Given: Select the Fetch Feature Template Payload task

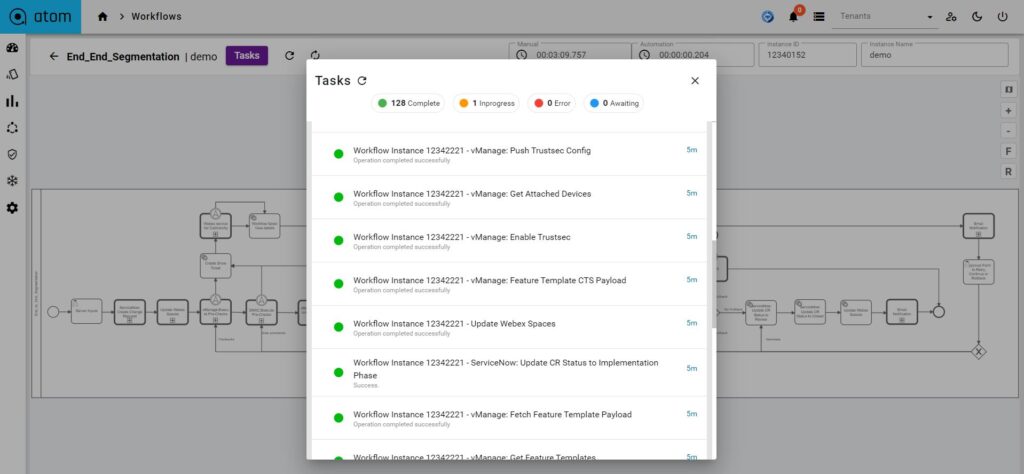Looking at the screenshot, I should (x=509, y=418).
